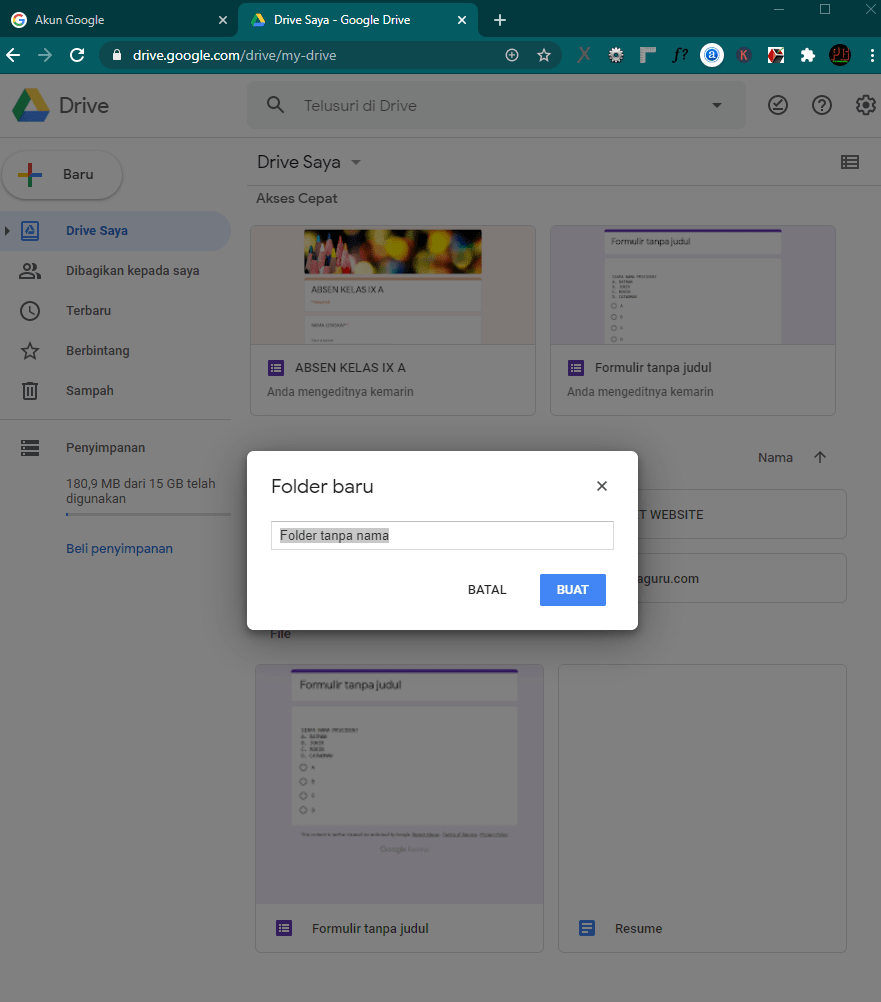Open the folder ending in aguru.com
Viewport: 881px width, 1002px height.
click(742, 578)
